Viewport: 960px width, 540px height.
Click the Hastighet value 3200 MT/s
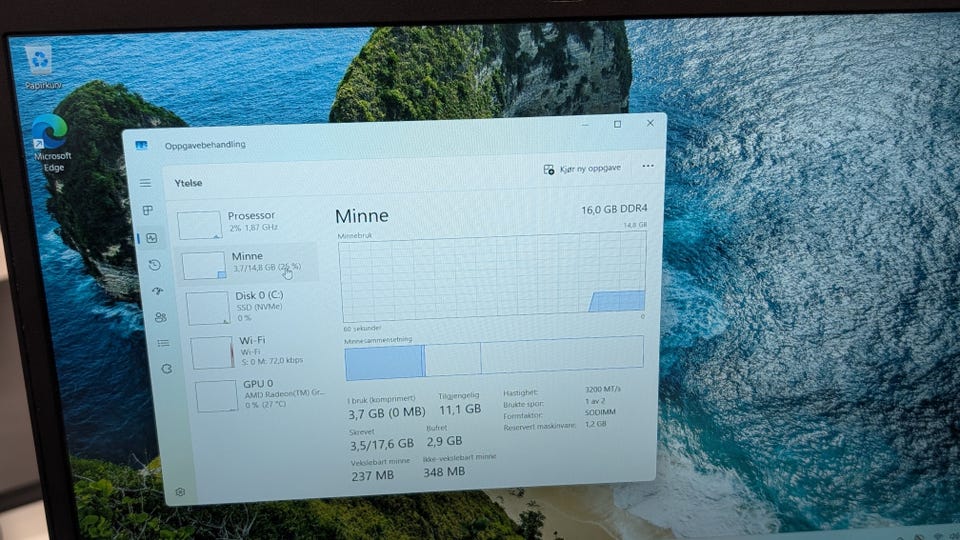(x=602, y=389)
